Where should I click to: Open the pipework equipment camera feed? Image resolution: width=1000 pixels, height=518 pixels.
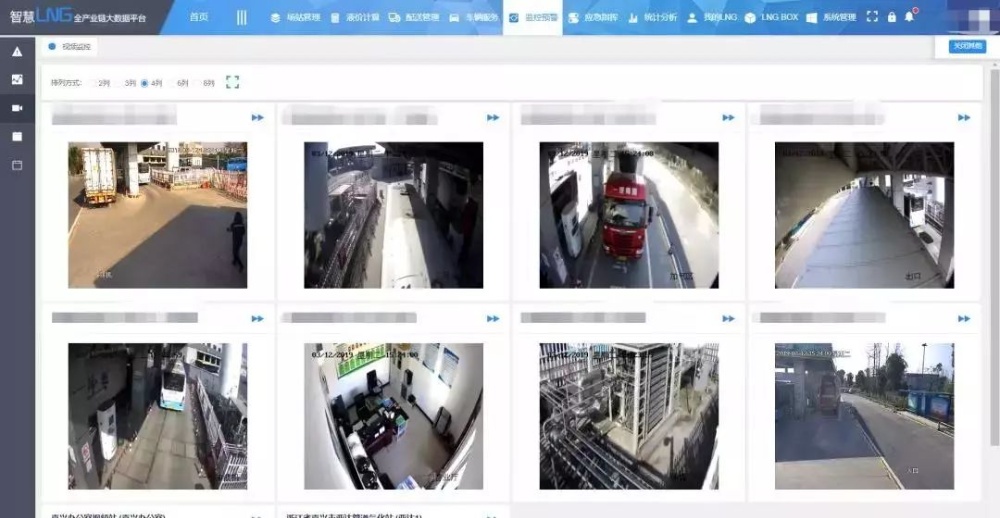pos(629,417)
